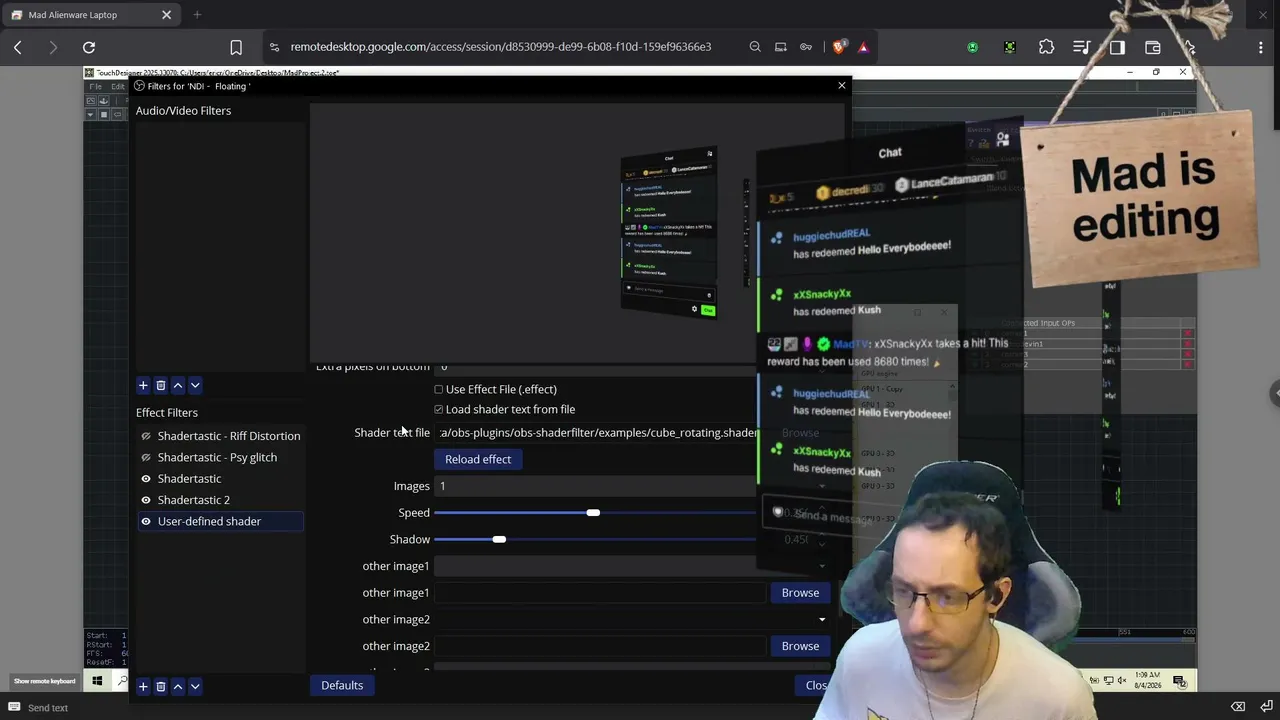Viewport: 1280px width, 720px height.
Task: Close the Filters for NDI dialog
Action: [x=842, y=85]
